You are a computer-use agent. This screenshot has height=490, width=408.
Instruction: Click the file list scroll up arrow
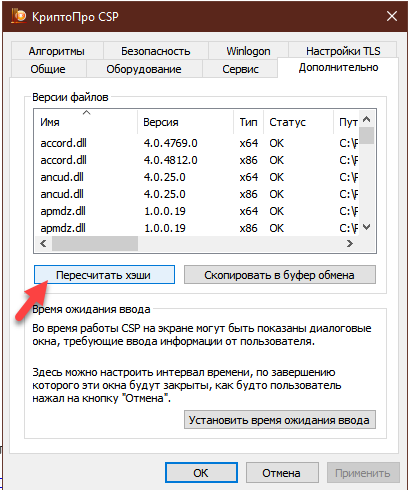(367, 119)
